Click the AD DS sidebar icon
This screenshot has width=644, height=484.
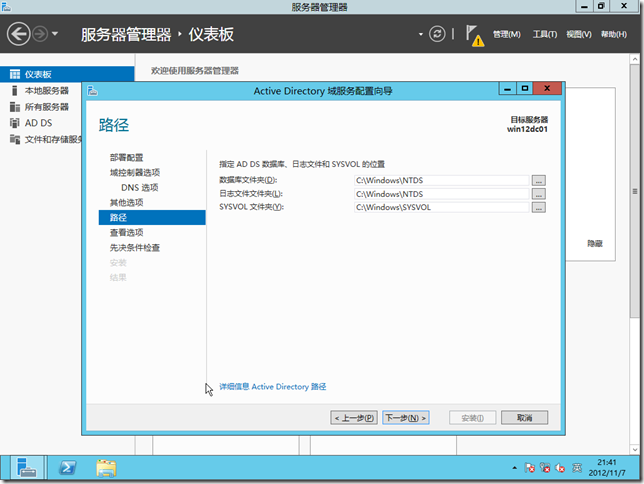[15, 123]
